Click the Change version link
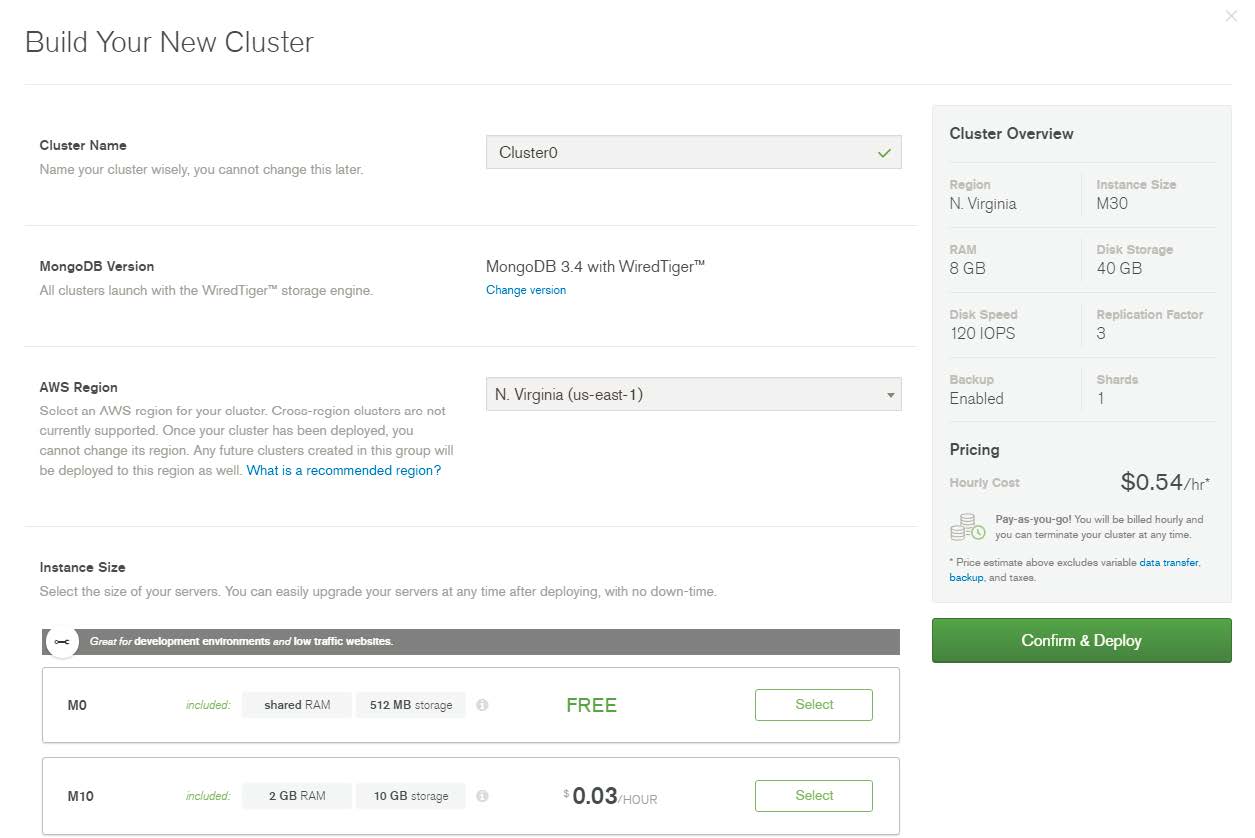 point(526,290)
